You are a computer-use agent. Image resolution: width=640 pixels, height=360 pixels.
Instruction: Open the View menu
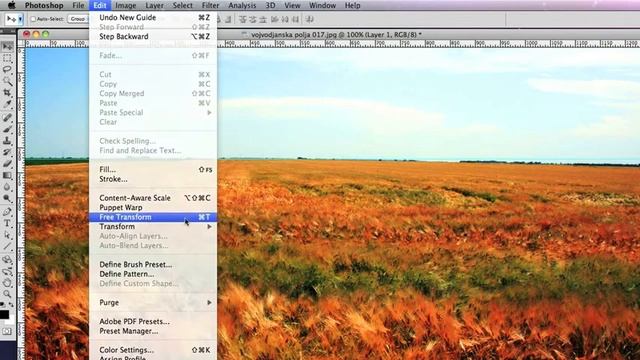pyautogui.click(x=292, y=5)
